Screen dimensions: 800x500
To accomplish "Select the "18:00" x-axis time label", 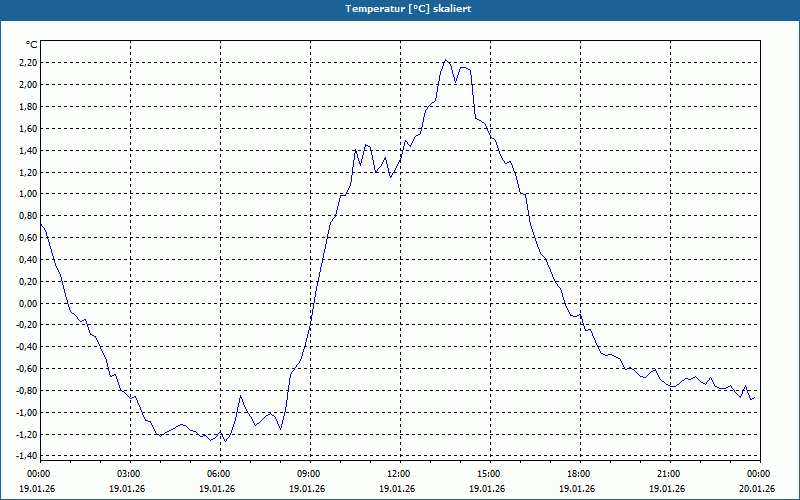I will click(x=580, y=474).
